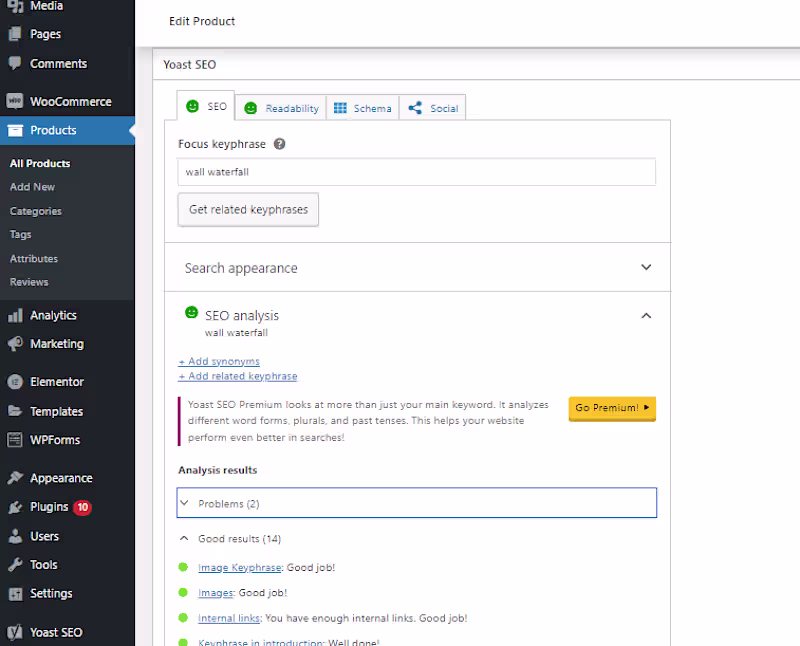Open Categories under Products
This screenshot has width=800, height=646.
pos(36,211)
